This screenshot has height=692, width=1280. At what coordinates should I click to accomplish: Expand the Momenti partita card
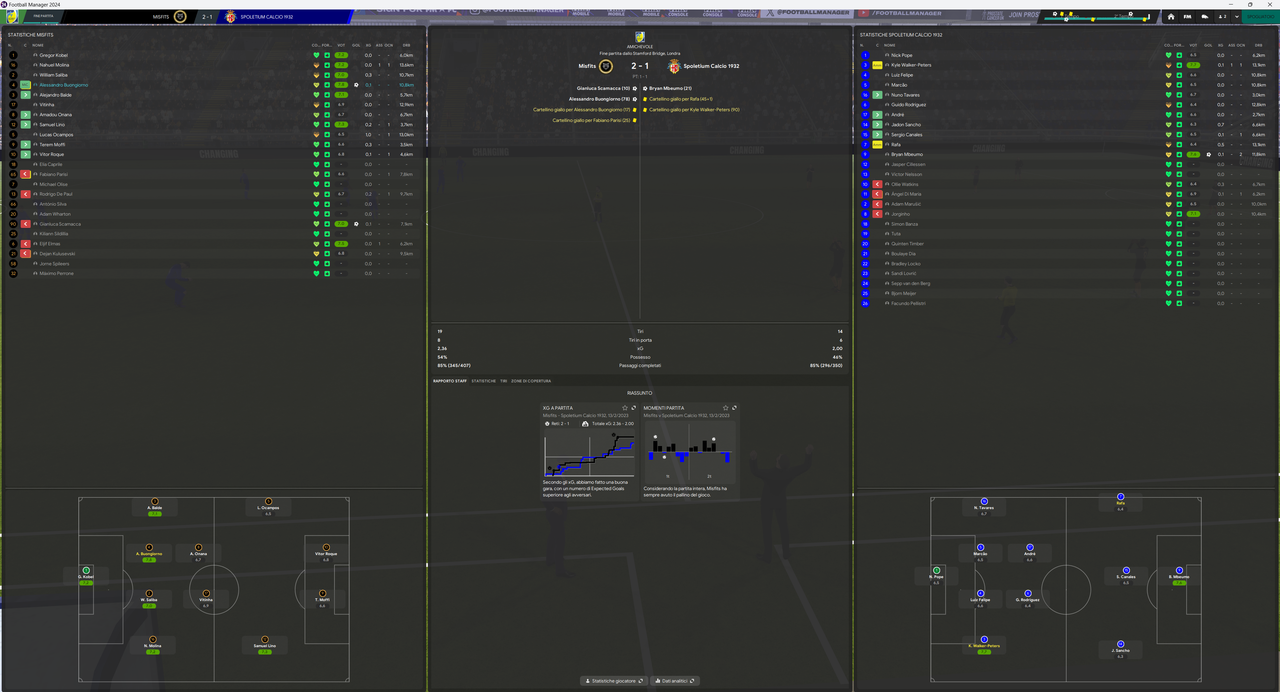click(735, 408)
